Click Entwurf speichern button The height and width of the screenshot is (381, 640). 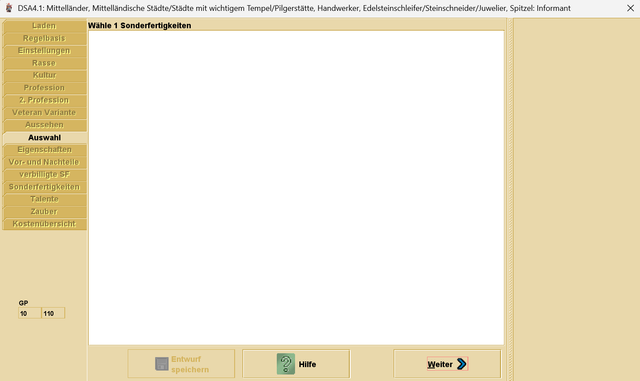click(181, 364)
